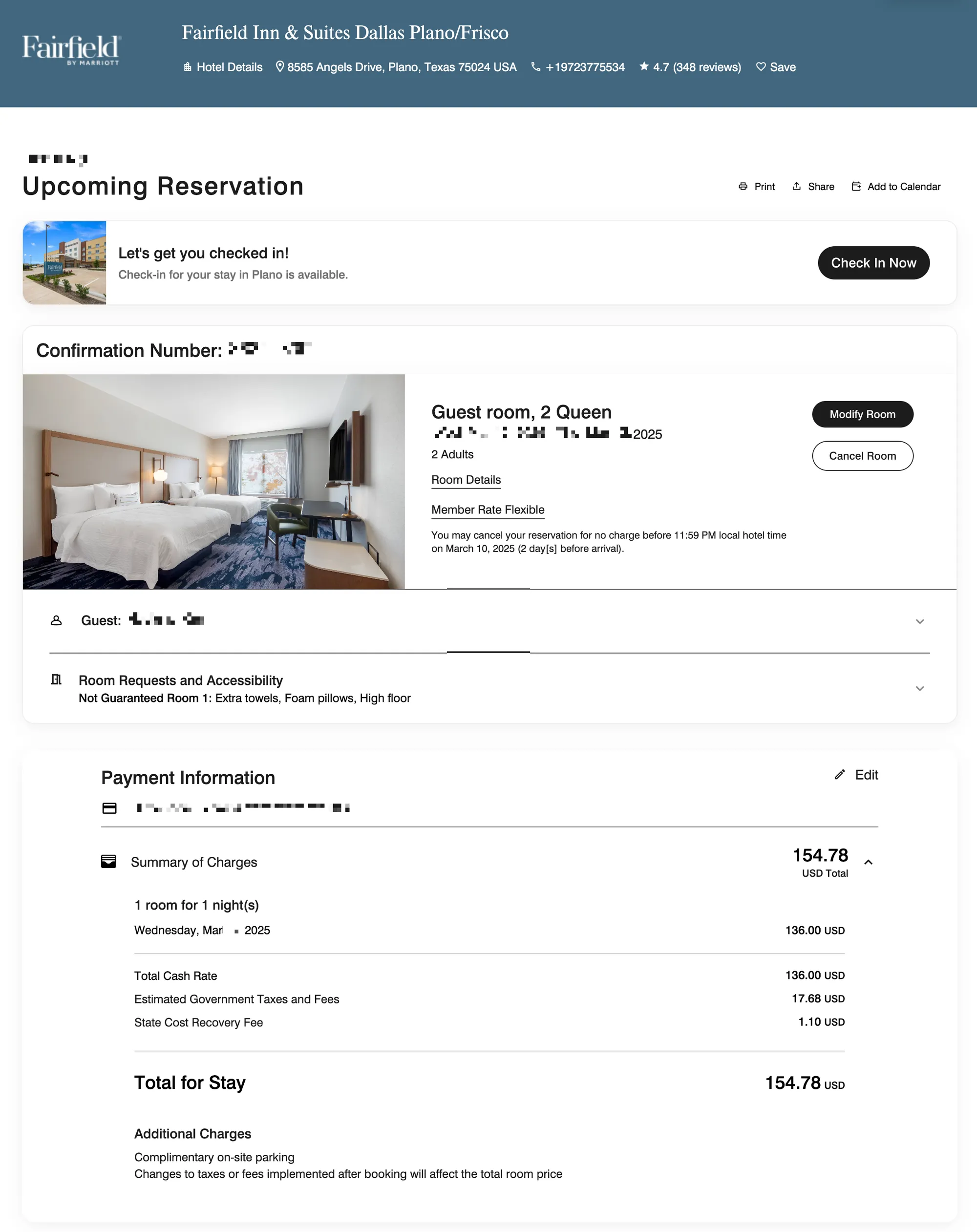
Task: Click the hotel exterior thumbnail image
Action: (64, 263)
